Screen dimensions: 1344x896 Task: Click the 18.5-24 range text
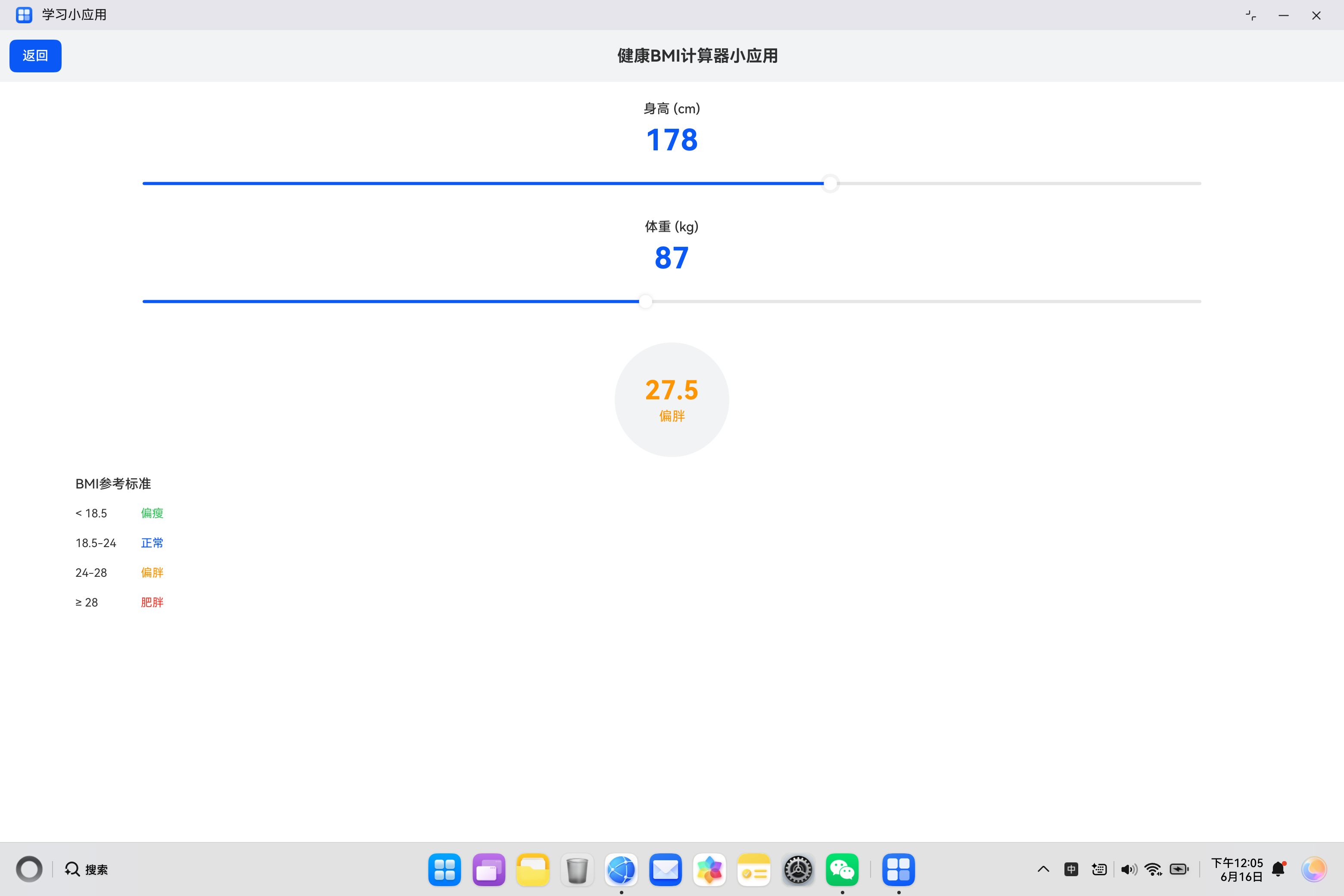[96, 543]
